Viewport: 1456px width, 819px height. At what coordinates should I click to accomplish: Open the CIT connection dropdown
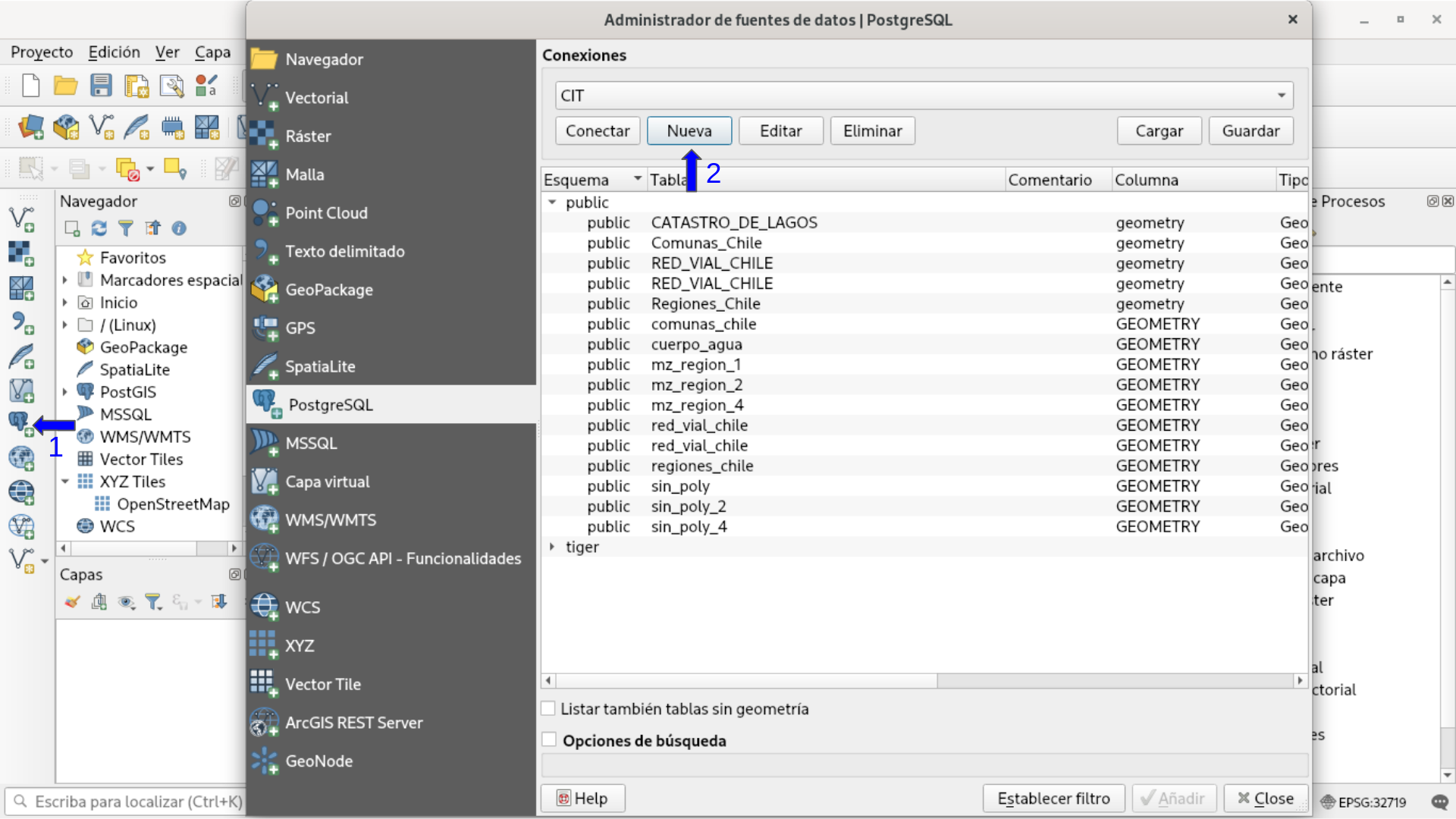[1280, 95]
